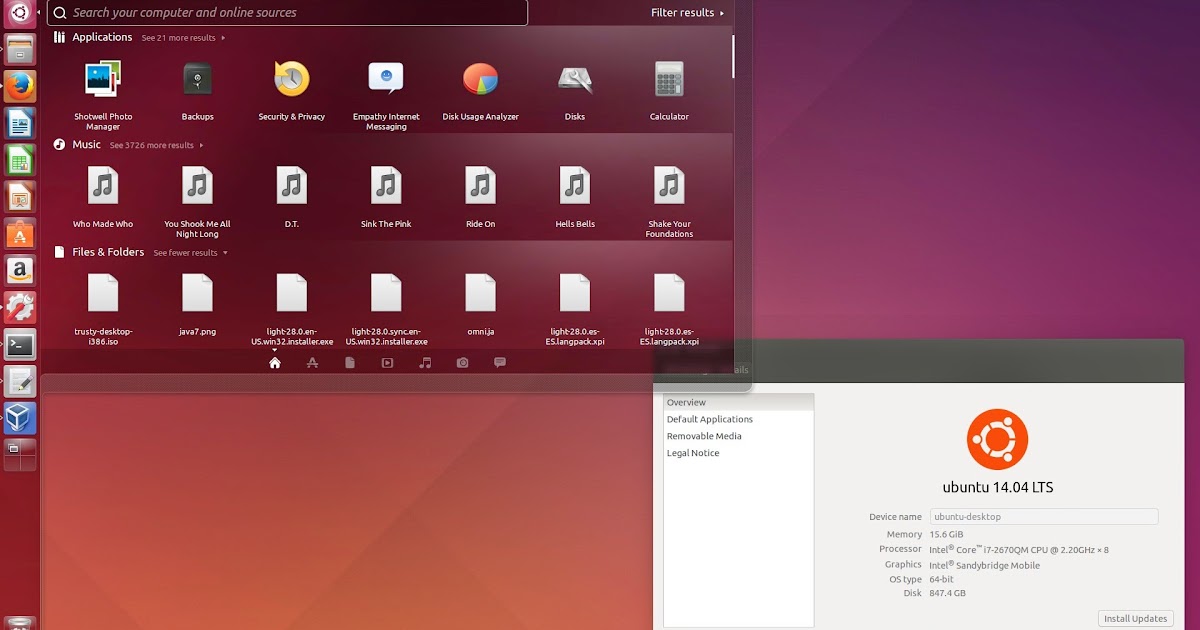Screen dimensions: 1200x630
Task: Open the Videos lens at the Dash bottom
Action: [x=386, y=363]
